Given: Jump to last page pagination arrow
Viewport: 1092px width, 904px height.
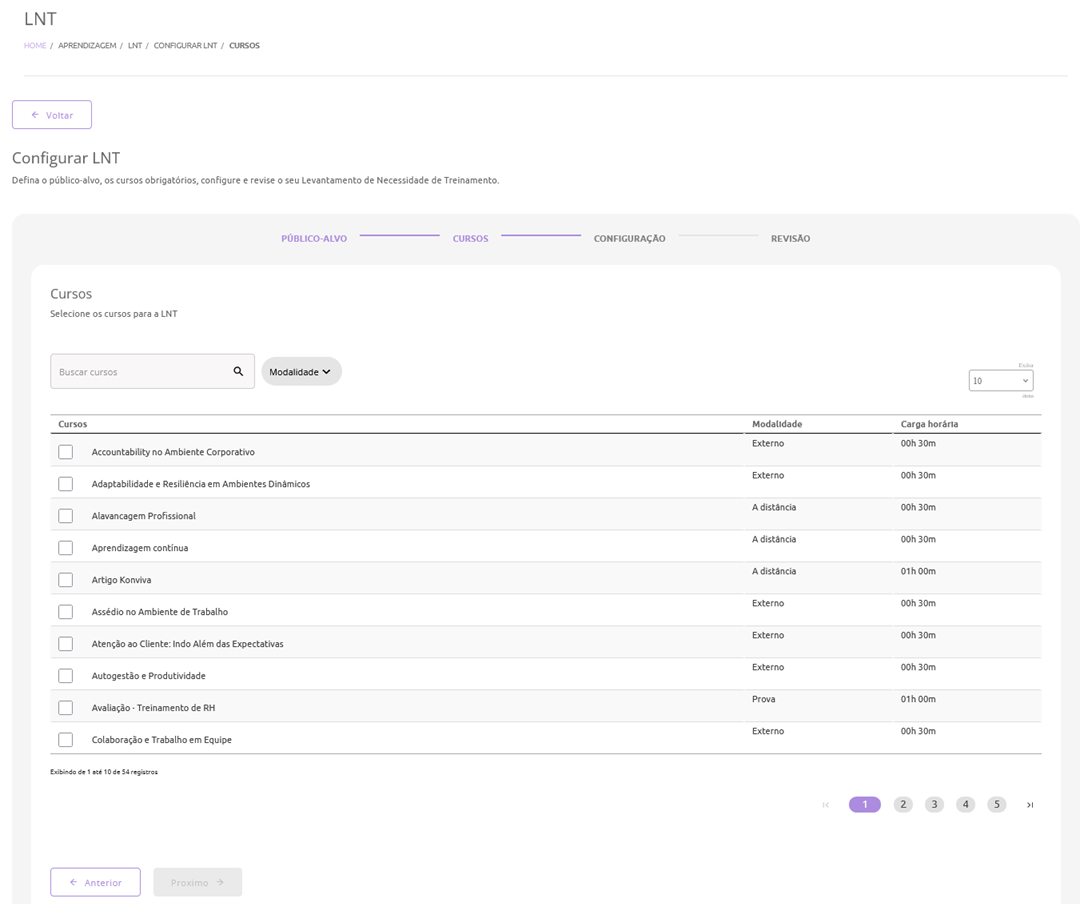Looking at the screenshot, I should coord(1030,805).
